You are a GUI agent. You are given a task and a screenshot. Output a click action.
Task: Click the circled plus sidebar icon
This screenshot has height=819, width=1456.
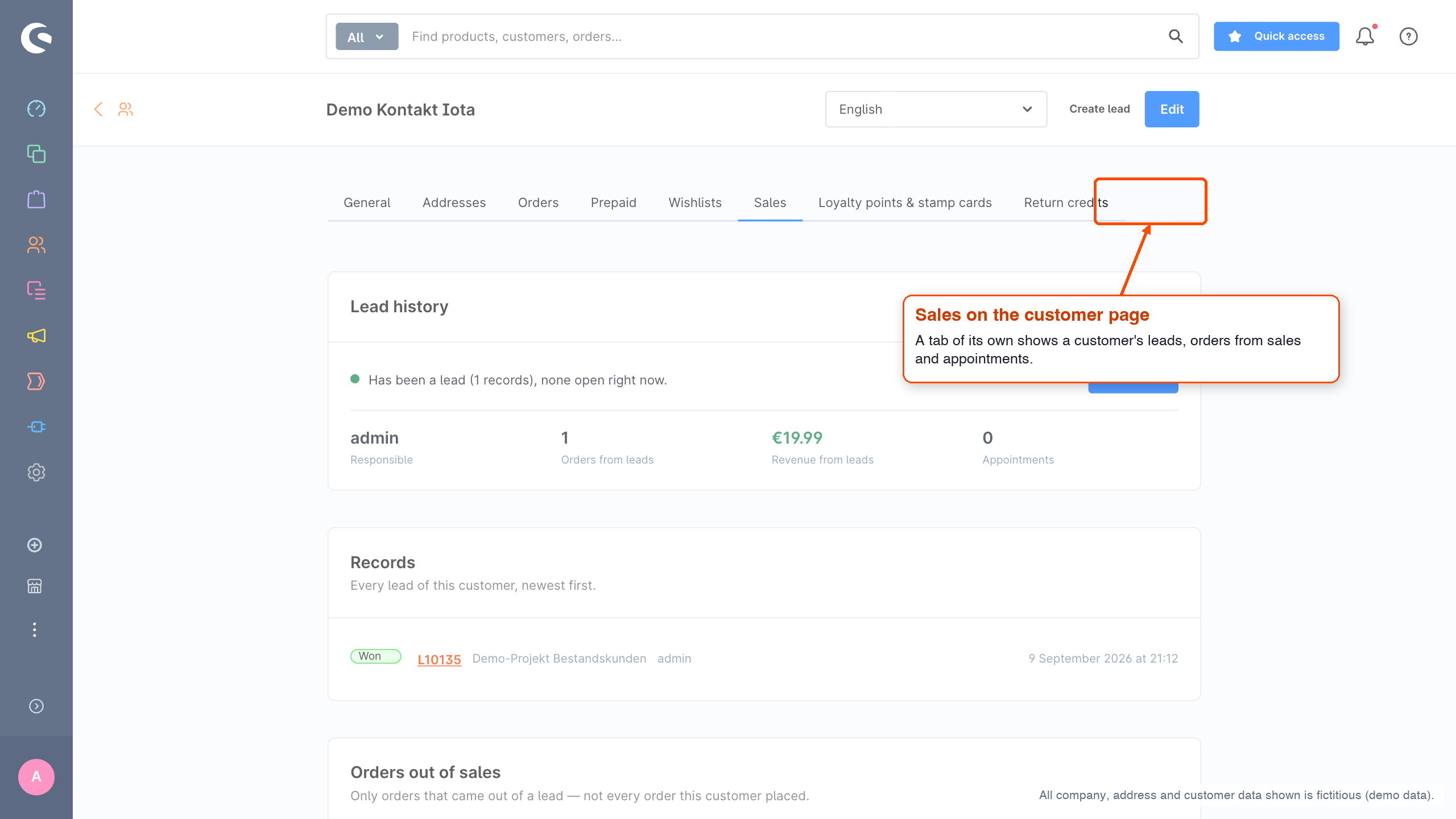point(35,545)
